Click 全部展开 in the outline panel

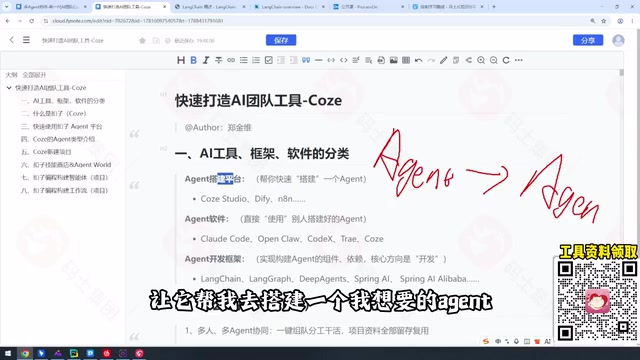coord(34,75)
